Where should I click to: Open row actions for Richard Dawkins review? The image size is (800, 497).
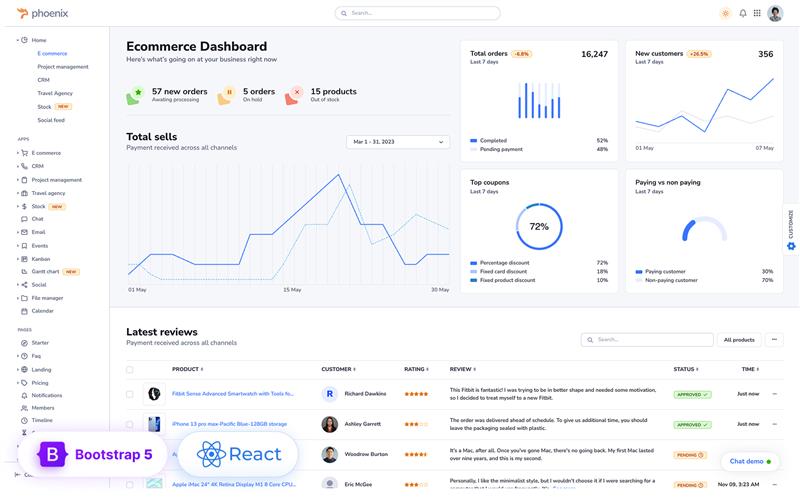(774, 394)
